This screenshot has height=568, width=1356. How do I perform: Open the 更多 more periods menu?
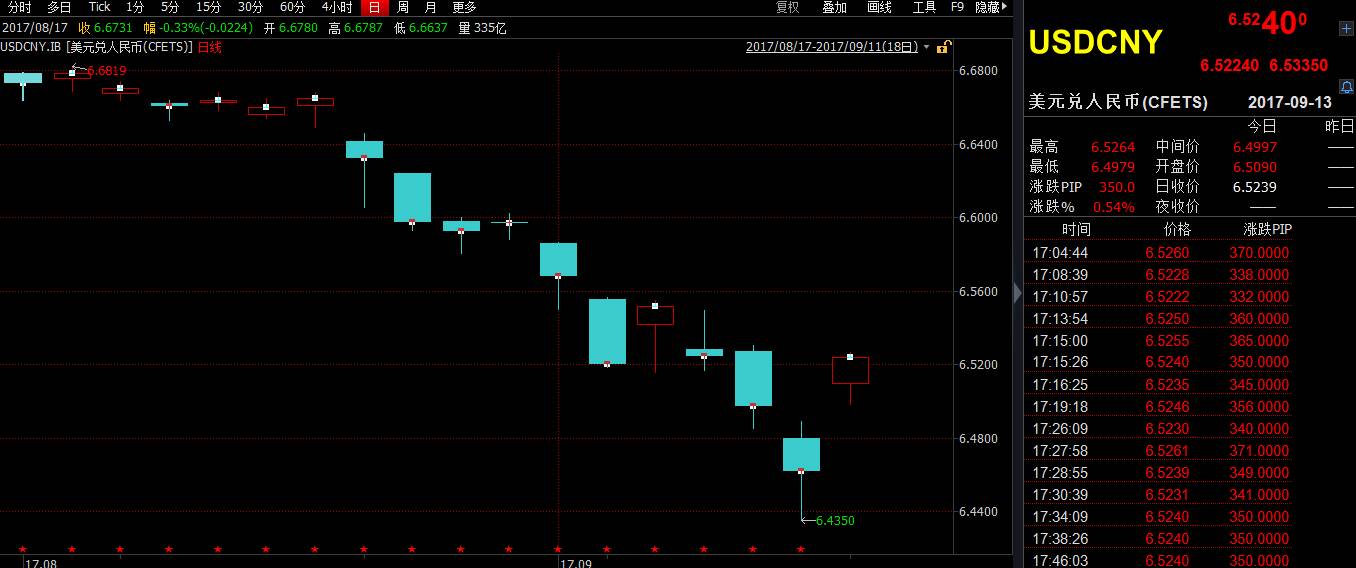coord(464,7)
